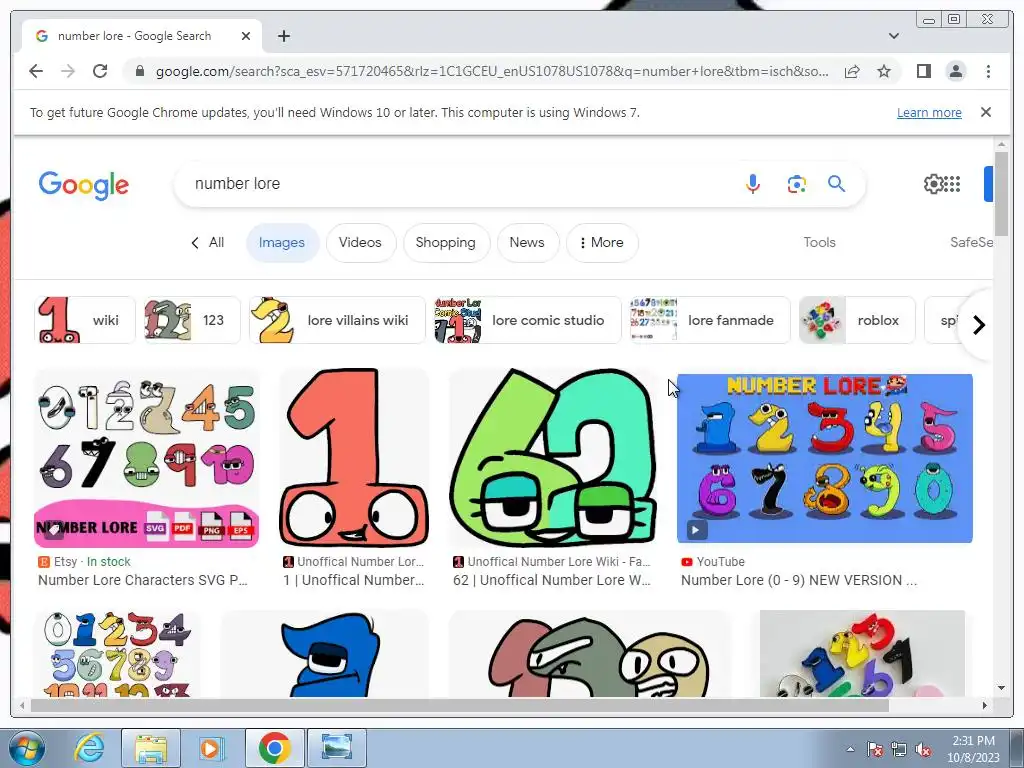
Task: Open the Windows Start menu orb
Action: click(x=26, y=748)
